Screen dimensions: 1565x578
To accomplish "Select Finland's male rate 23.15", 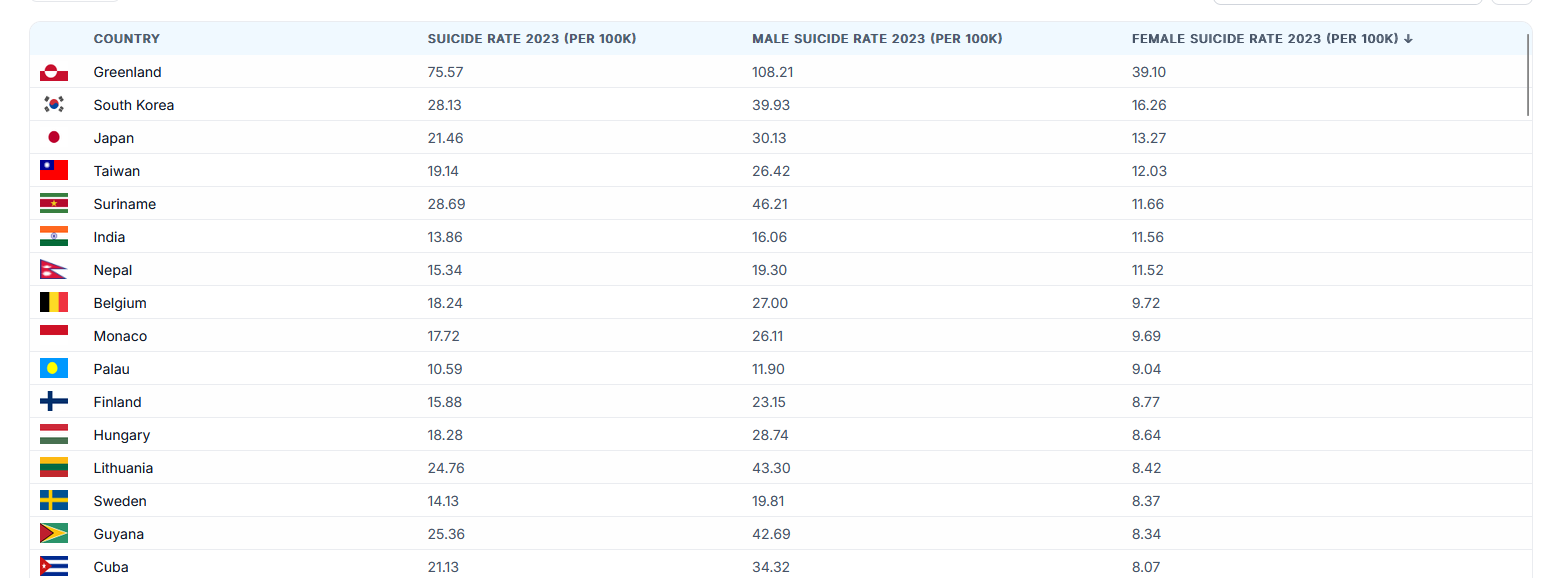I will pos(769,402).
